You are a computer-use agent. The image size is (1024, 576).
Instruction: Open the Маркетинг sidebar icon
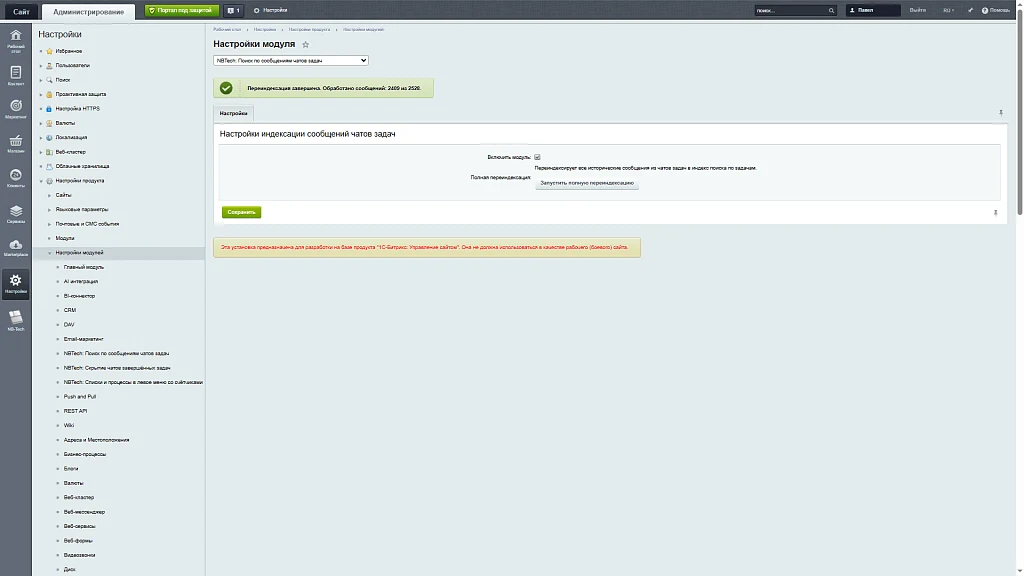[x=16, y=109]
